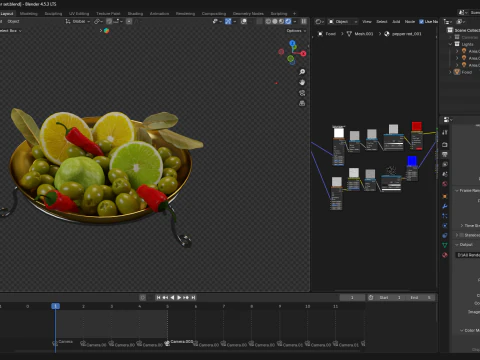Screen dimensions: 480x360
Task: Switch to the Geometry Nodes workspace tab
Action: coord(248,14)
